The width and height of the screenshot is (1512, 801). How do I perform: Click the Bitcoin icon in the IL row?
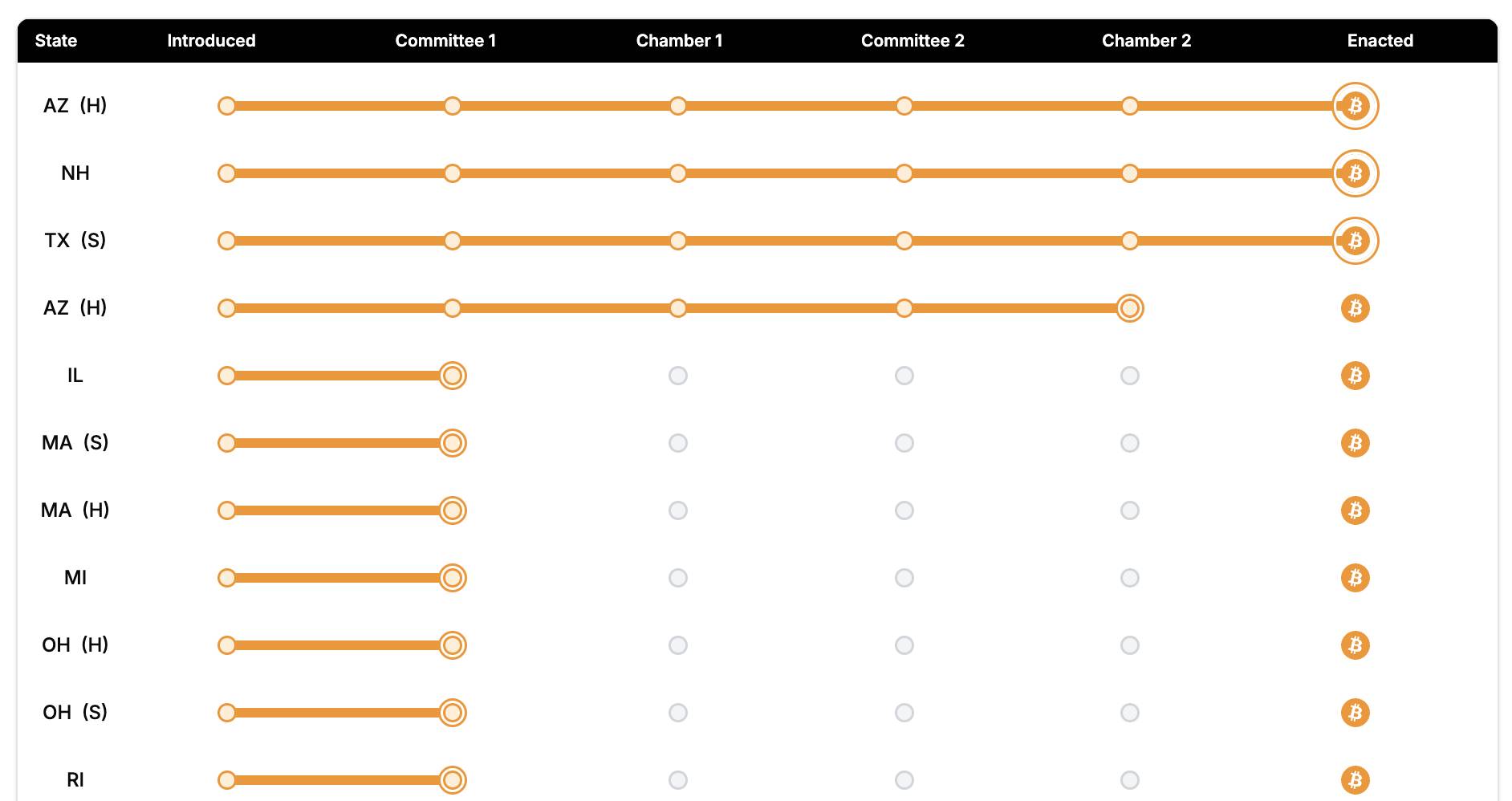[1355, 376]
